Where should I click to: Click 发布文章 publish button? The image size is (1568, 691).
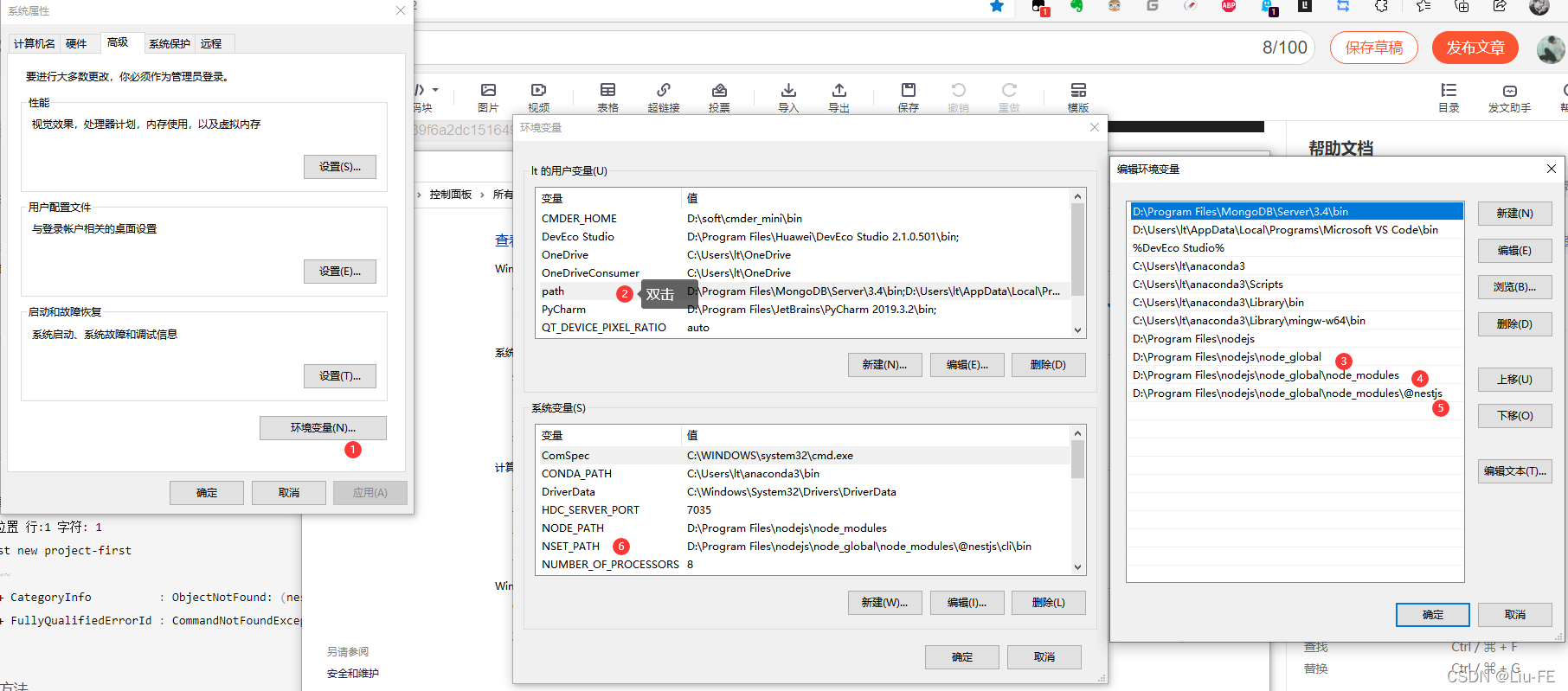click(x=1475, y=48)
